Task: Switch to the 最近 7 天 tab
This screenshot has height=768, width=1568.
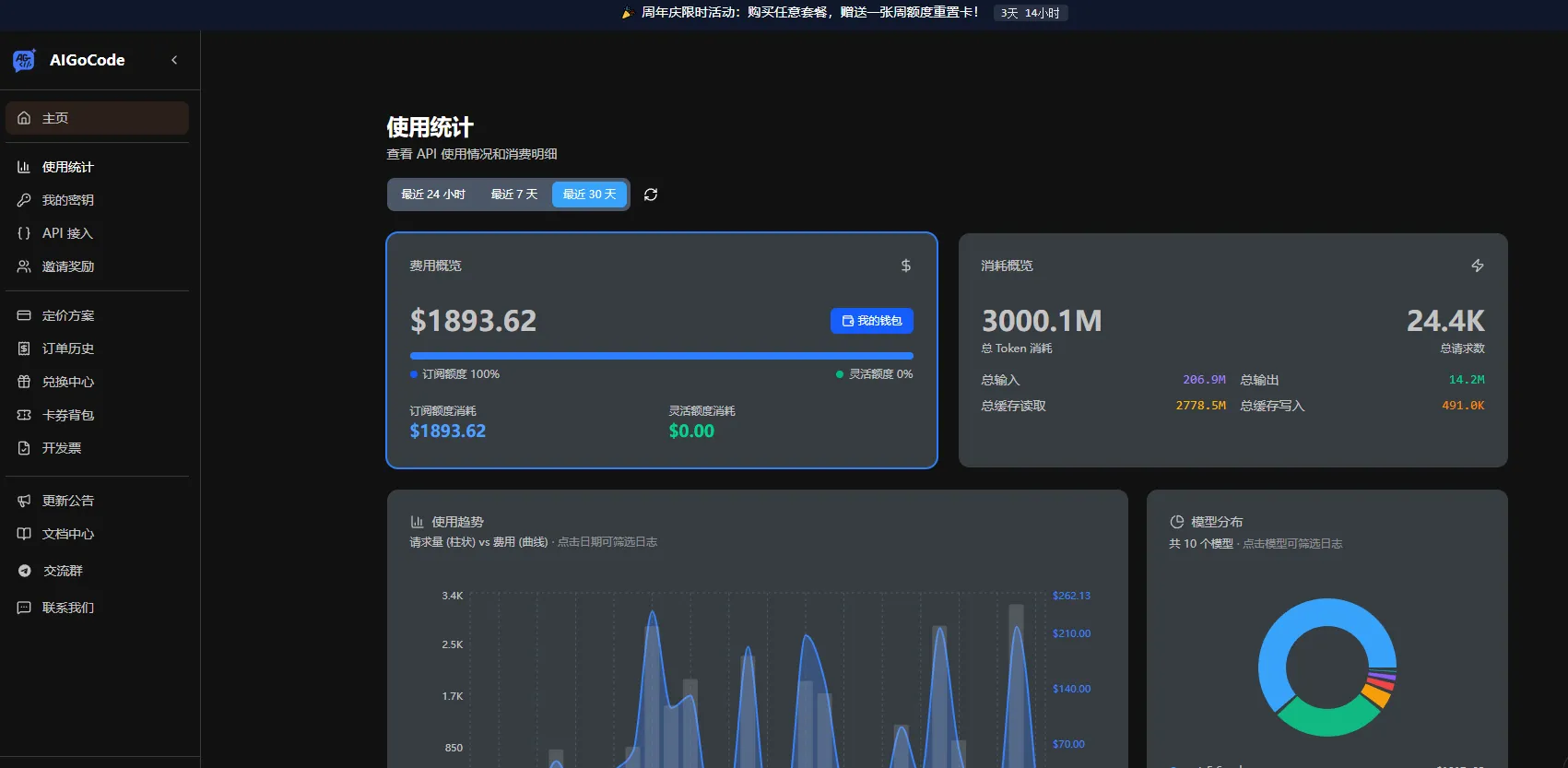Action: [513, 195]
